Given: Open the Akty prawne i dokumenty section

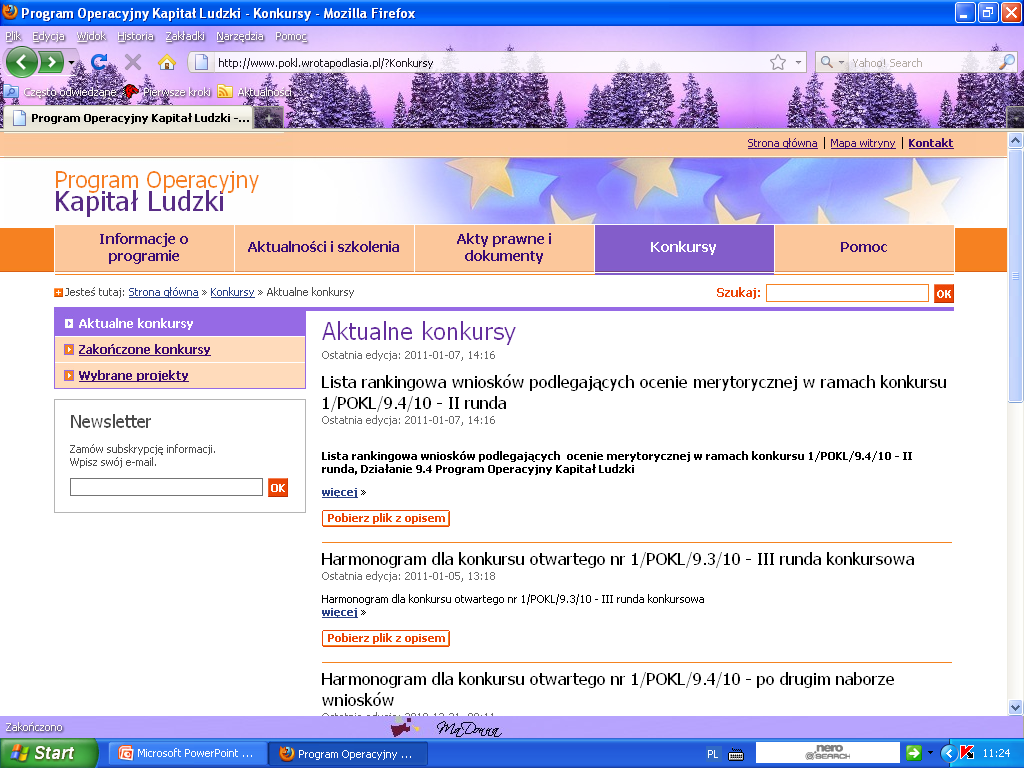Looking at the screenshot, I should tap(504, 248).
